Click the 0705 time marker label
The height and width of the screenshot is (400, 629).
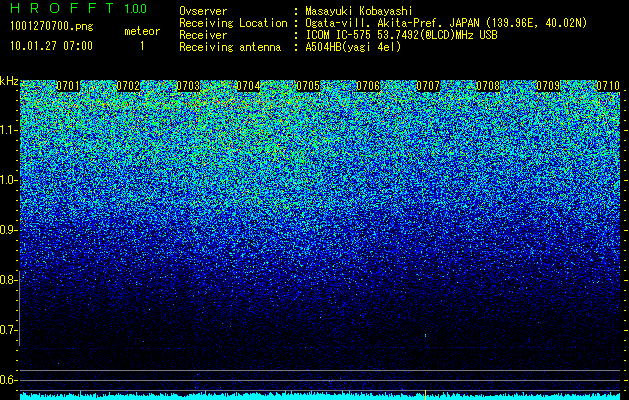click(x=308, y=86)
